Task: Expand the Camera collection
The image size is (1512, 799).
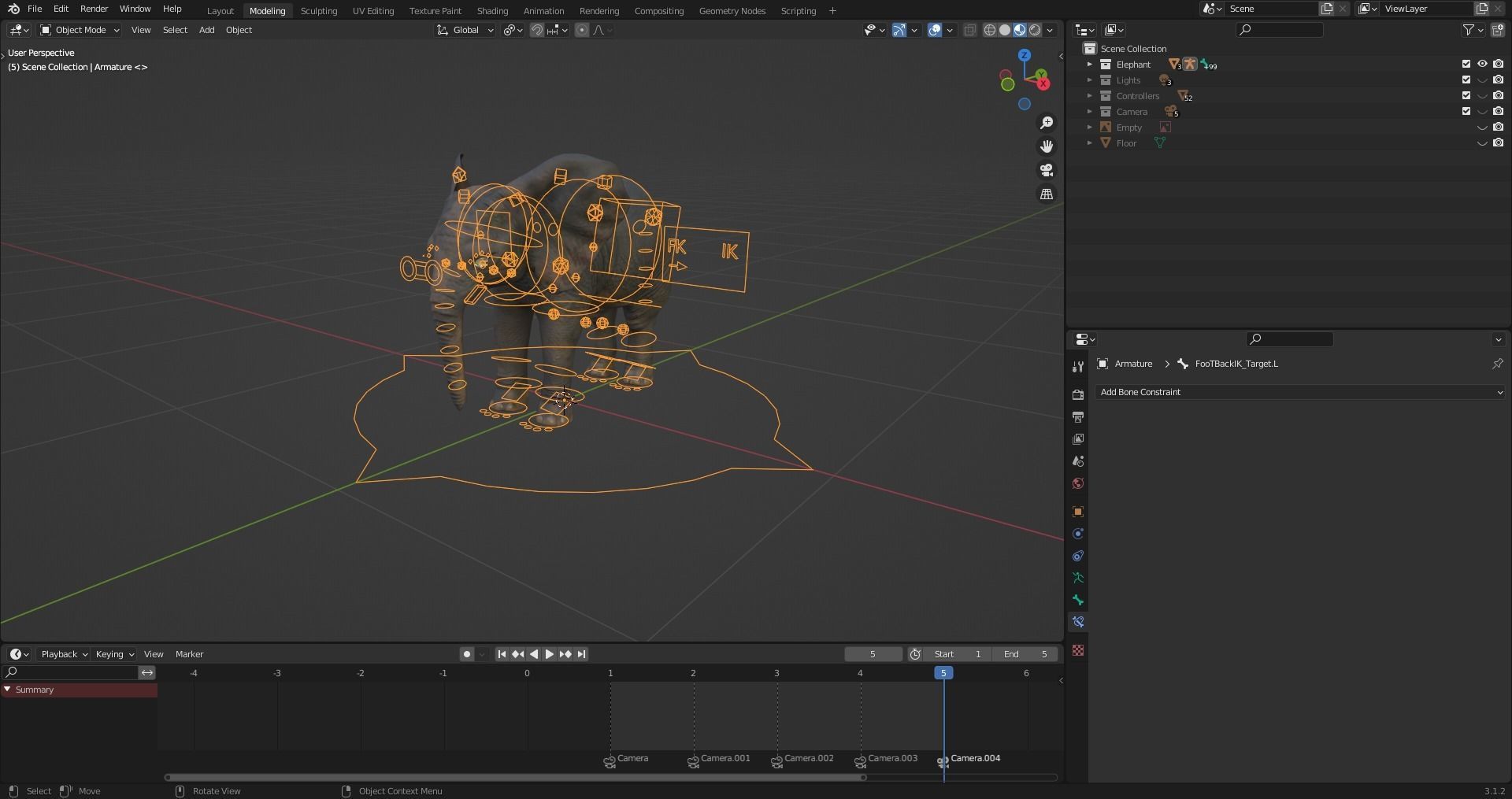Action: 1090,112
